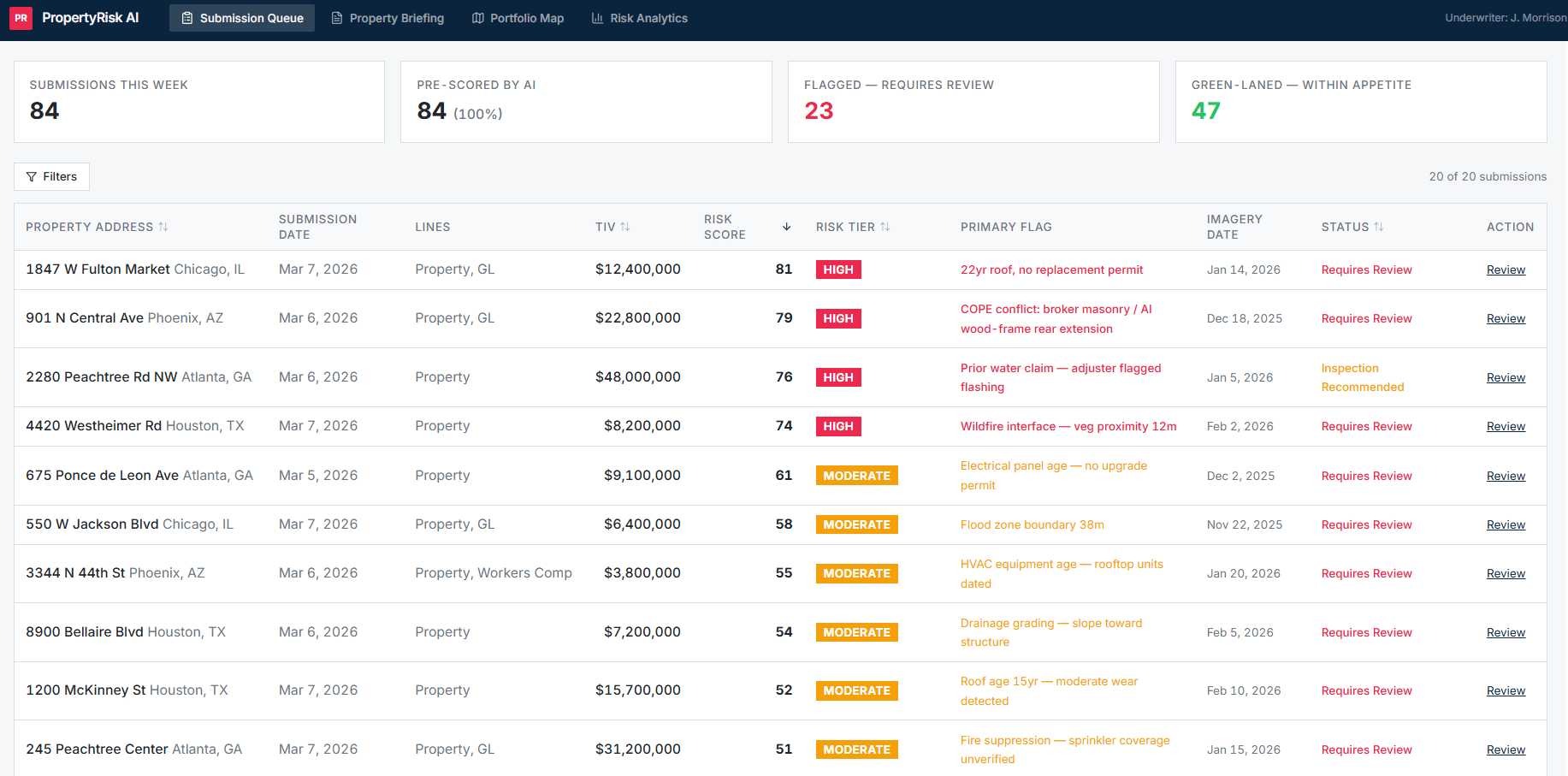Click 'Underwriter: J. Morrison' label
1568x776 pixels.
[x=1506, y=18]
